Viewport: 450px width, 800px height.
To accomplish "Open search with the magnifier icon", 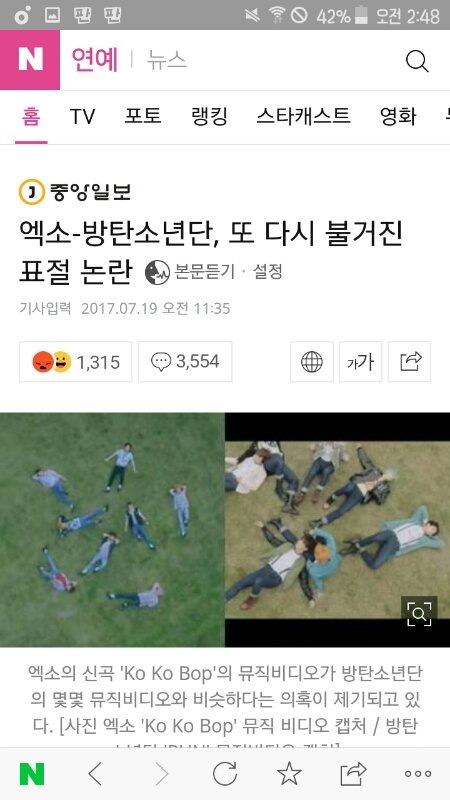I will point(417,61).
